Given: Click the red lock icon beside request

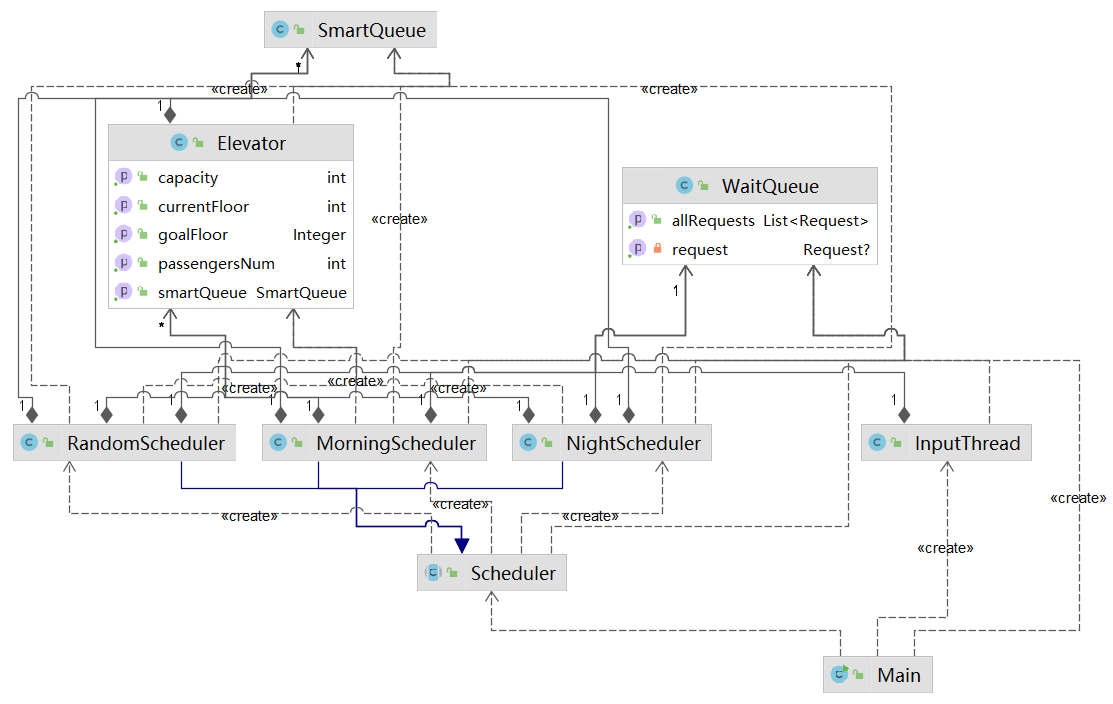Looking at the screenshot, I should [657, 248].
